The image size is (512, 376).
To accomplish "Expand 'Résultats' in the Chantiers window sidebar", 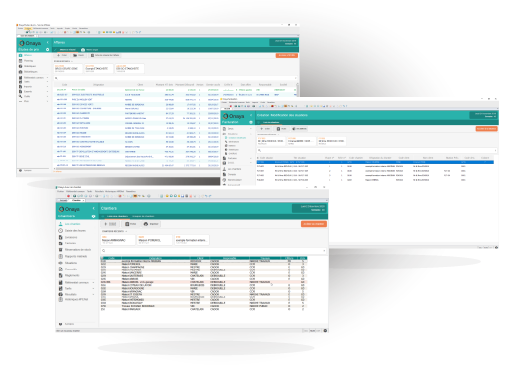I will (93, 294).
